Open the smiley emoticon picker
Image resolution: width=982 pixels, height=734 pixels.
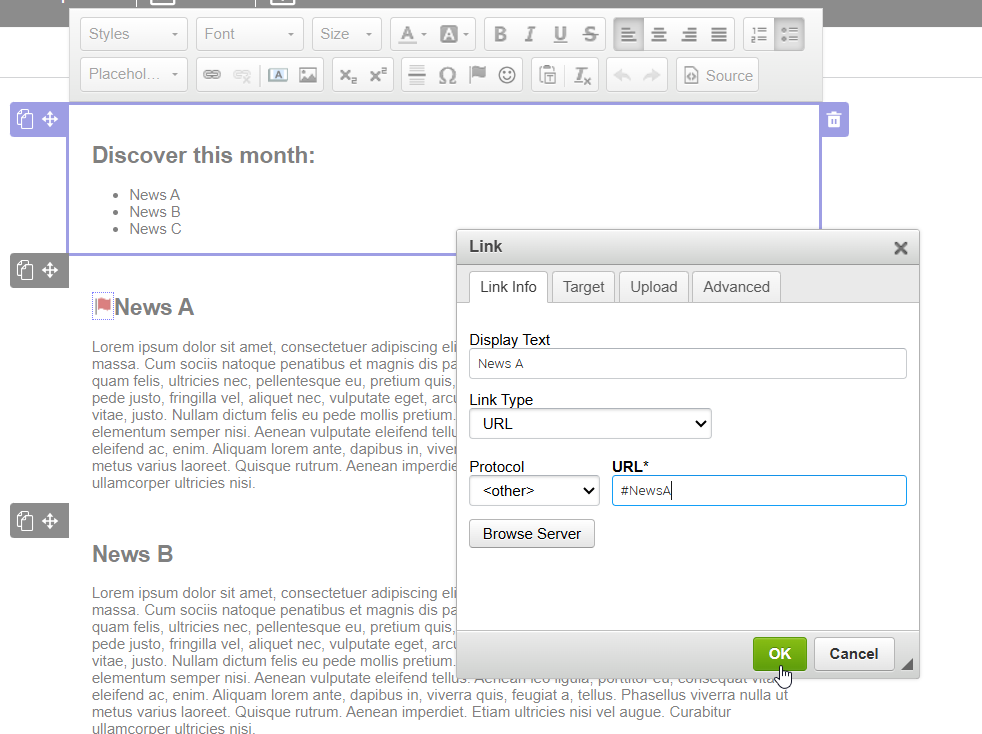507,75
